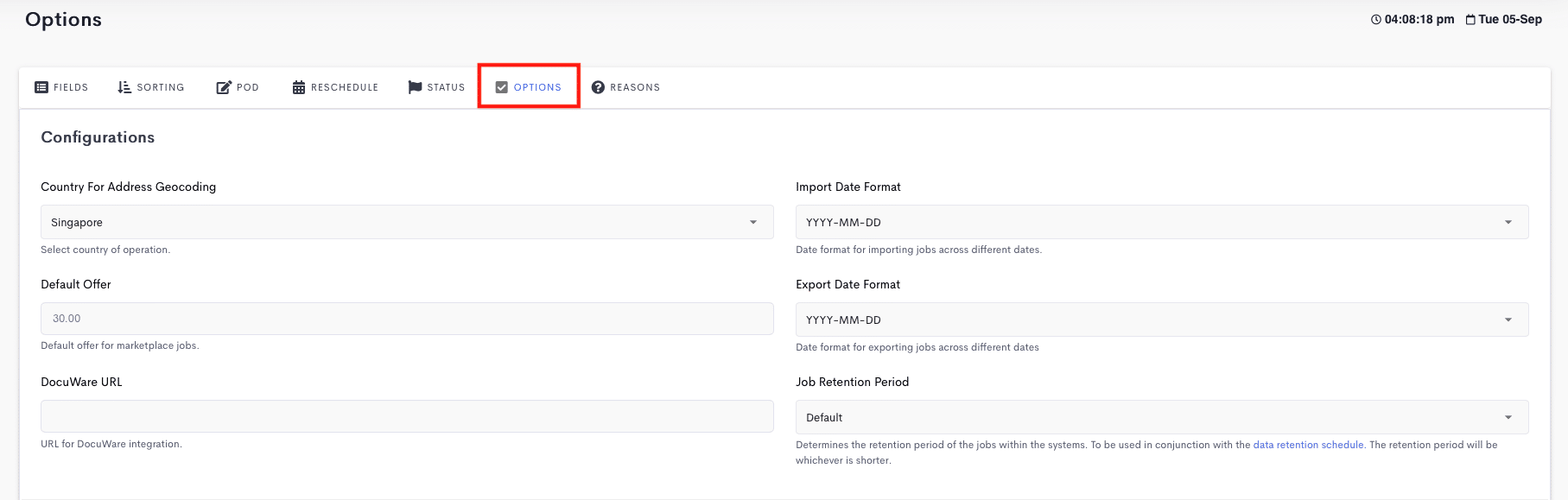Viewport: 1568px width, 500px height.
Task: Click the POD tab edit icon
Action: (224, 87)
